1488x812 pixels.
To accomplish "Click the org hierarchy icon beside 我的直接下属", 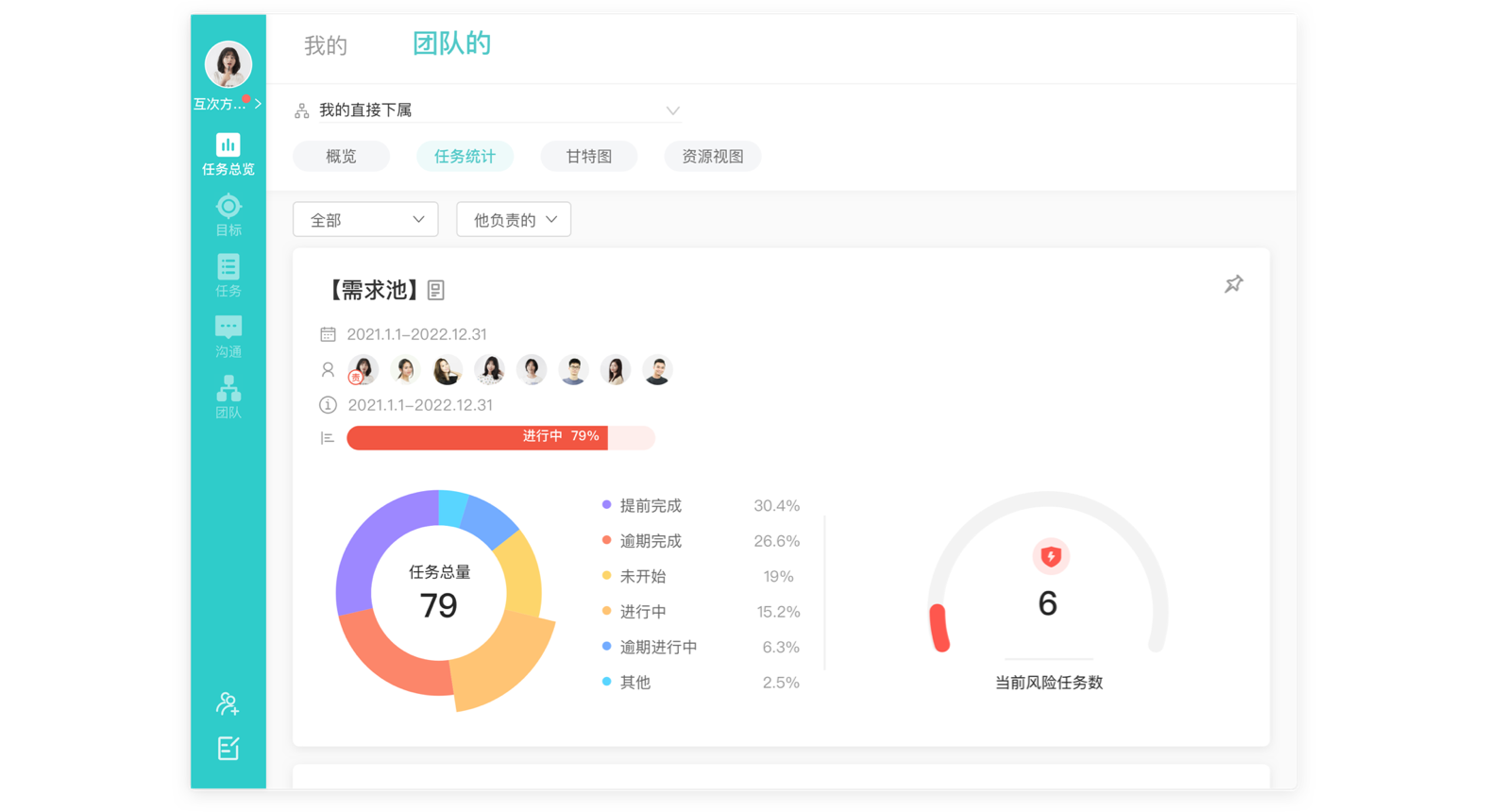I will click(x=302, y=110).
